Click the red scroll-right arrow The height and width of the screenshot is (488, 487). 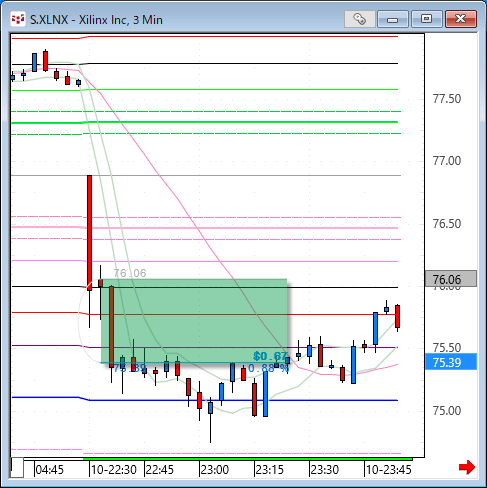[x=467, y=467]
